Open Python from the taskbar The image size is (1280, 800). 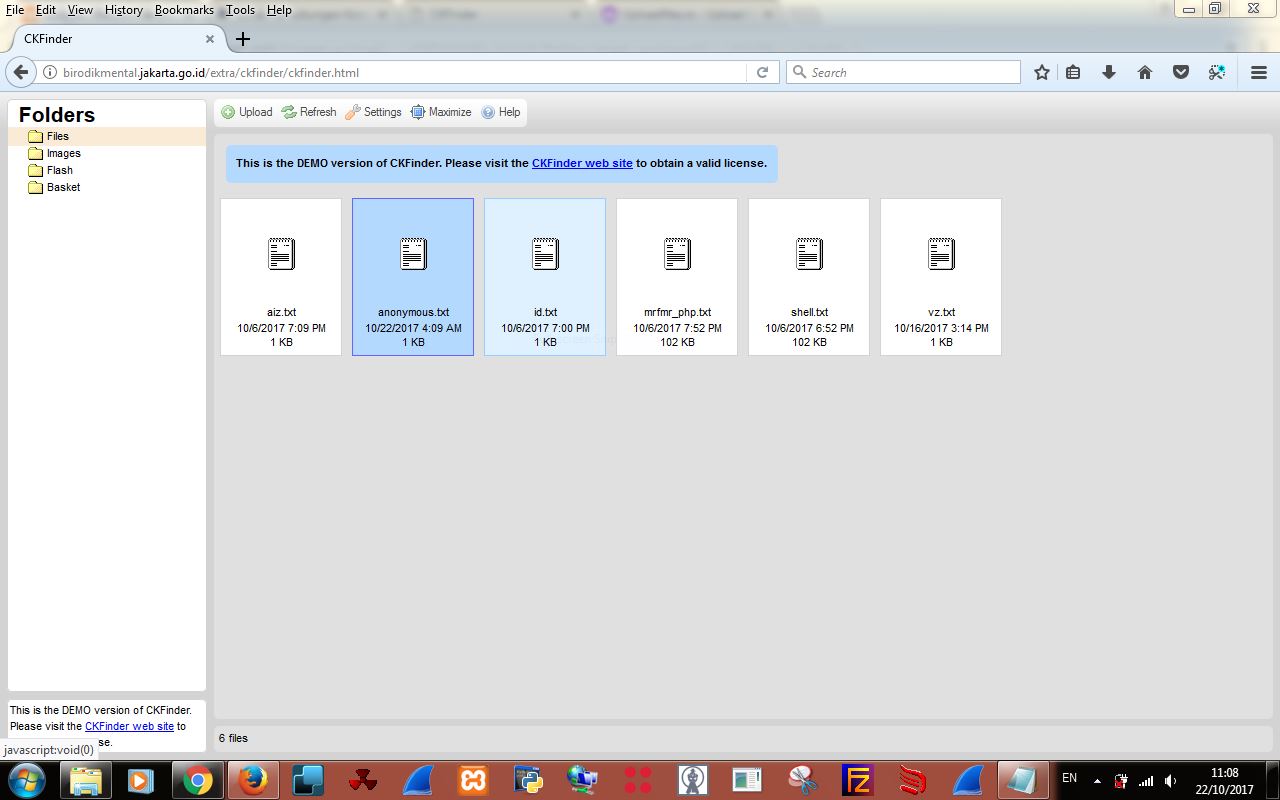tap(528, 779)
